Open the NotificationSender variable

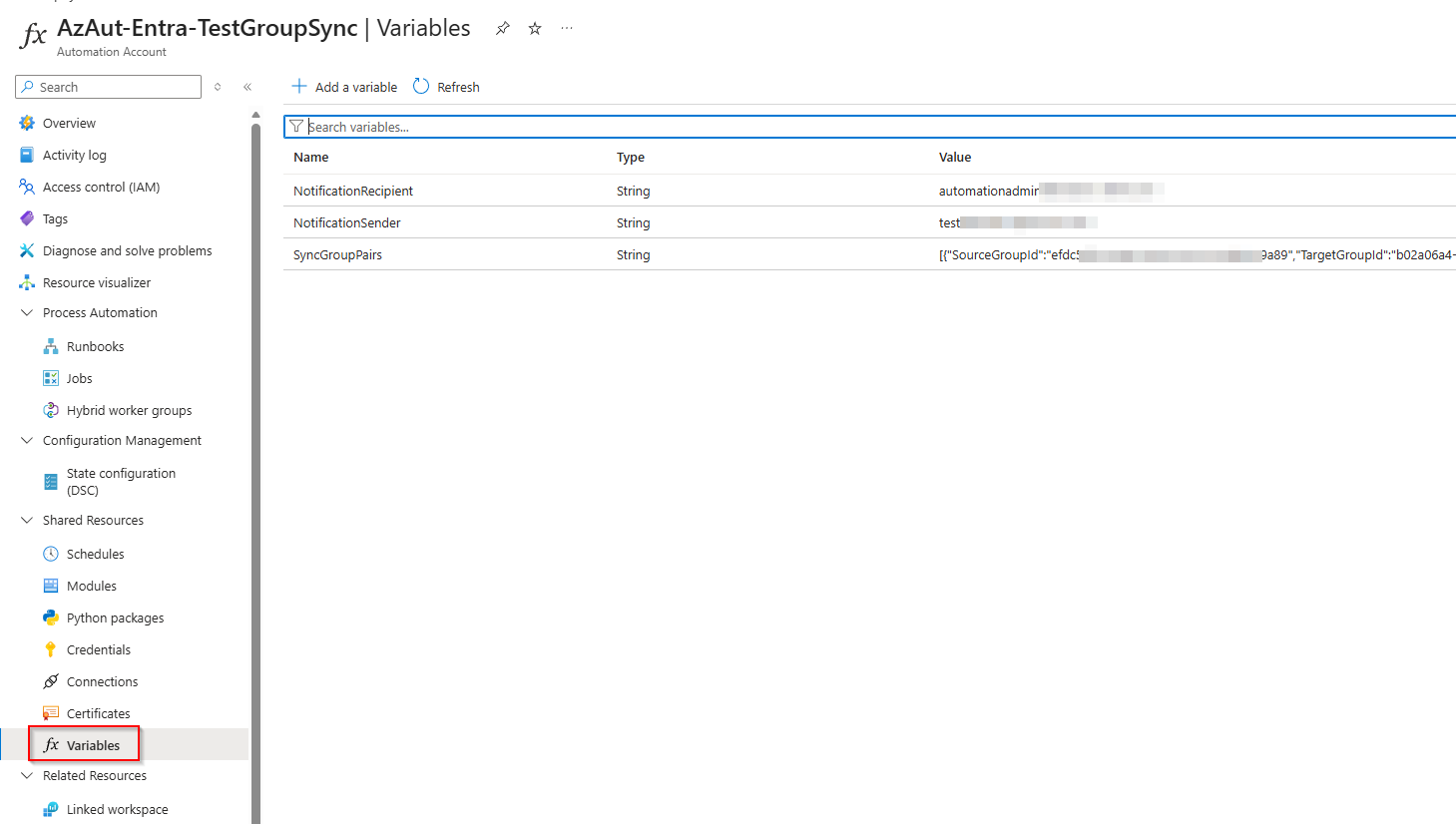(347, 222)
